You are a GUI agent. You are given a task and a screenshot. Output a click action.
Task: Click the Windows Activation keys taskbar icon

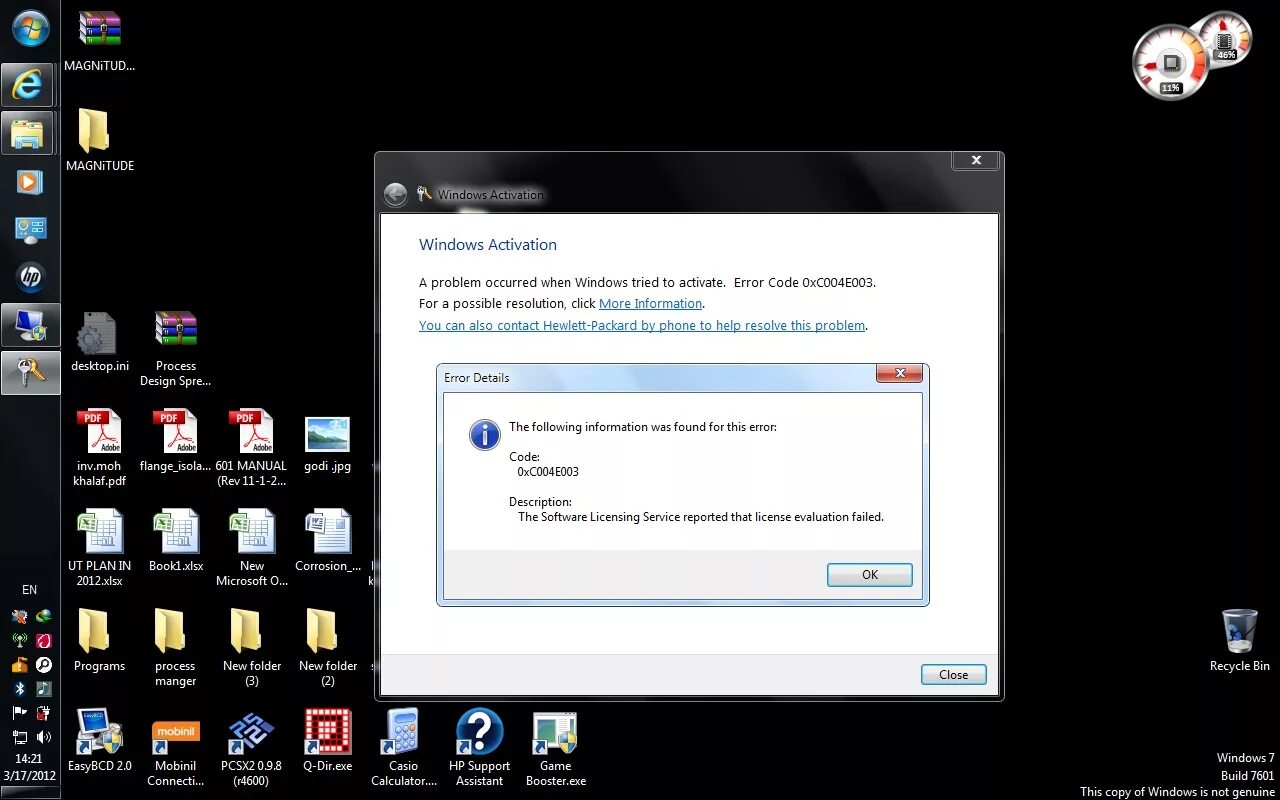(30, 372)
